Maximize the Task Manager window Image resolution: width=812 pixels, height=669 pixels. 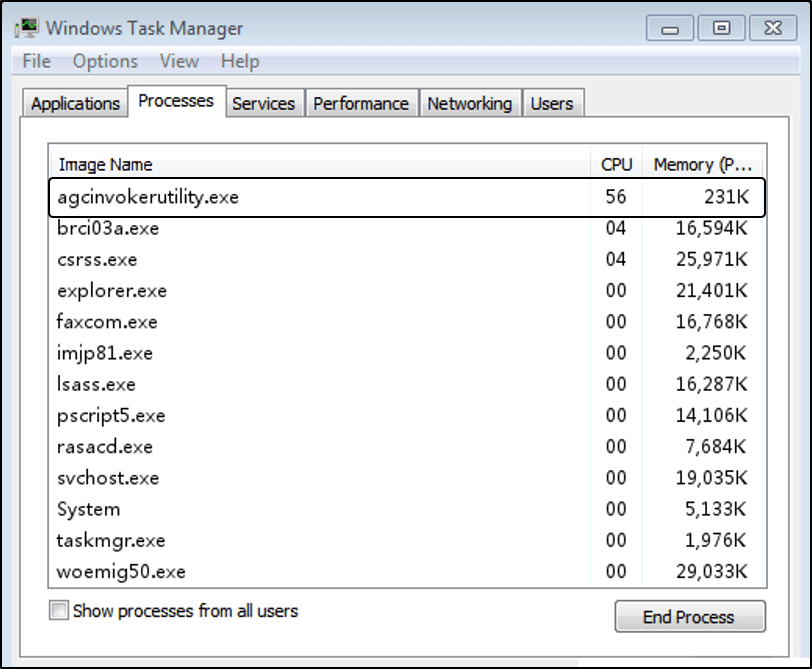tap(721, 28)
